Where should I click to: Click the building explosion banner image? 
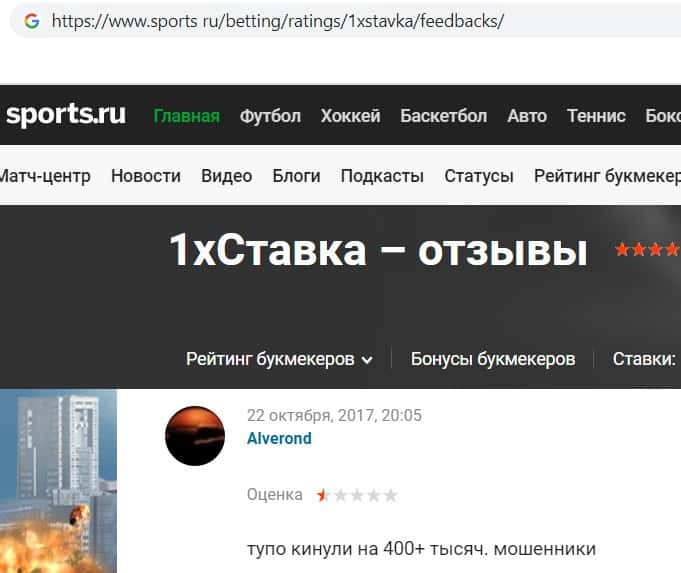58,481
